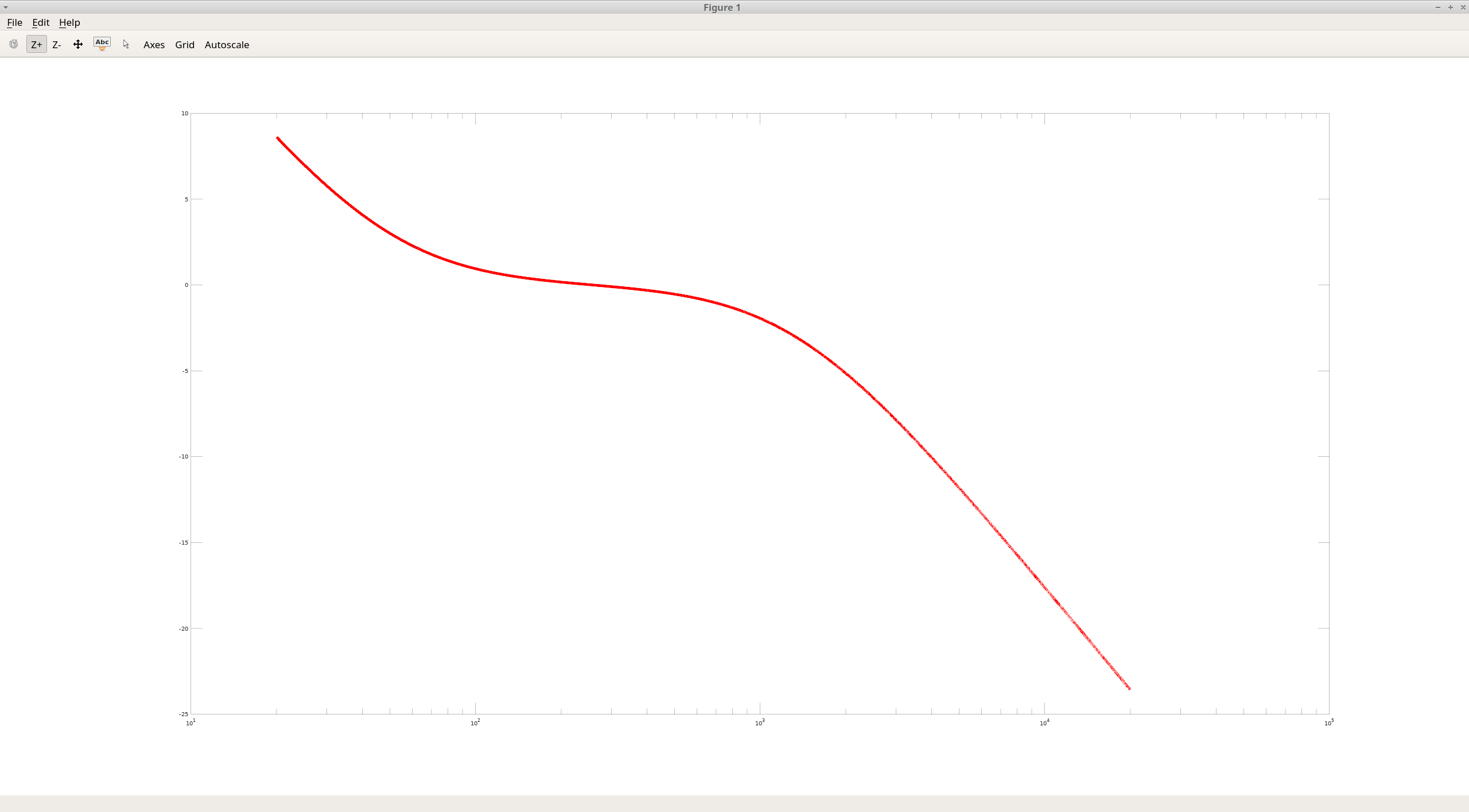The width and height of the screenshot is (1469, 812).
Task: Open the File menu
Action: tap(14, 22)
